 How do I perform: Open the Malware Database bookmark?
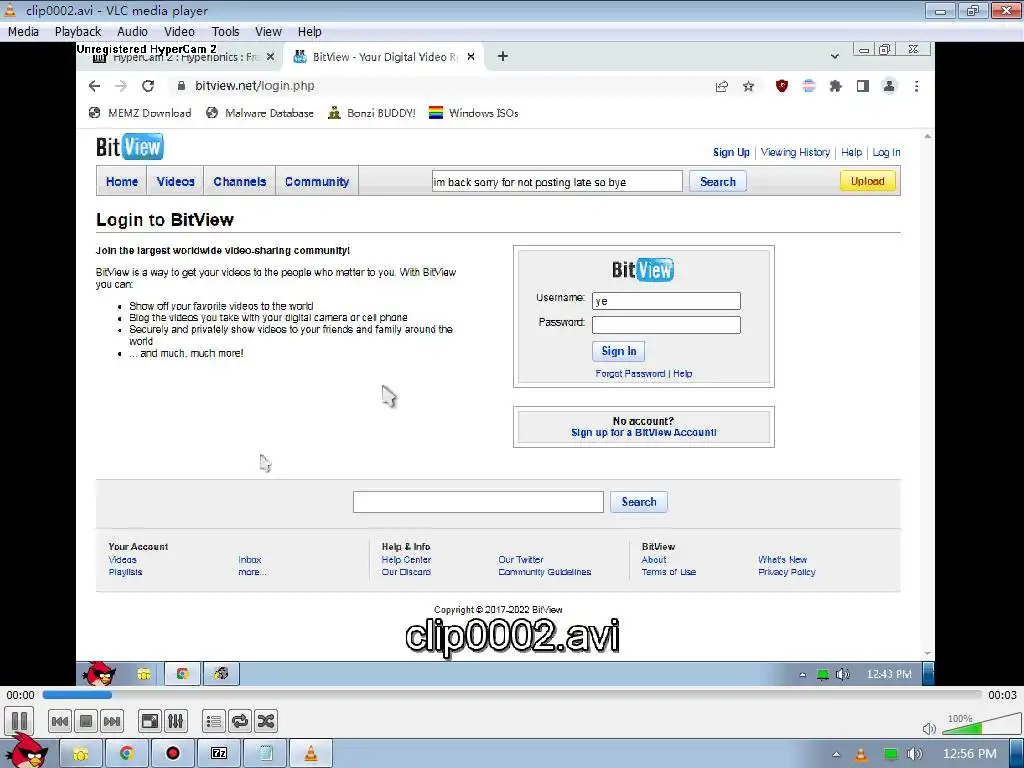pyautogui.click(x=260, y=113)
